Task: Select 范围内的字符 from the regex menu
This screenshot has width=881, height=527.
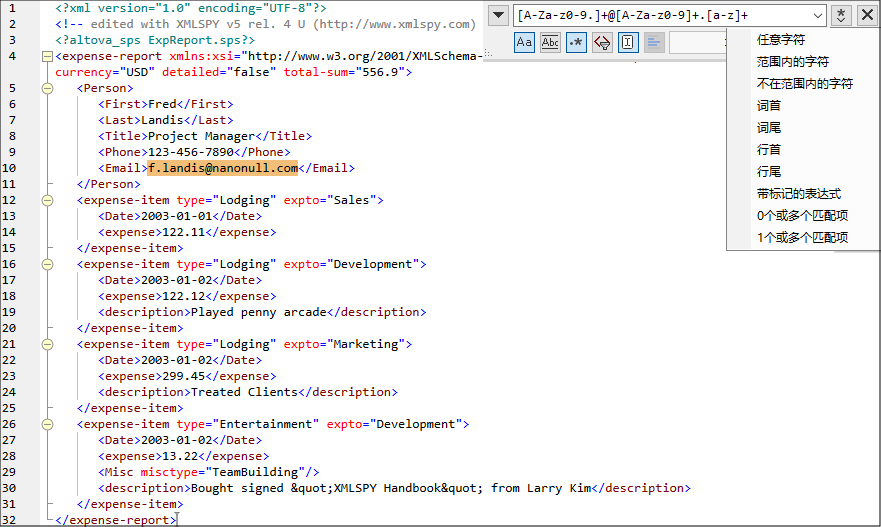Action: click(792, 62)
